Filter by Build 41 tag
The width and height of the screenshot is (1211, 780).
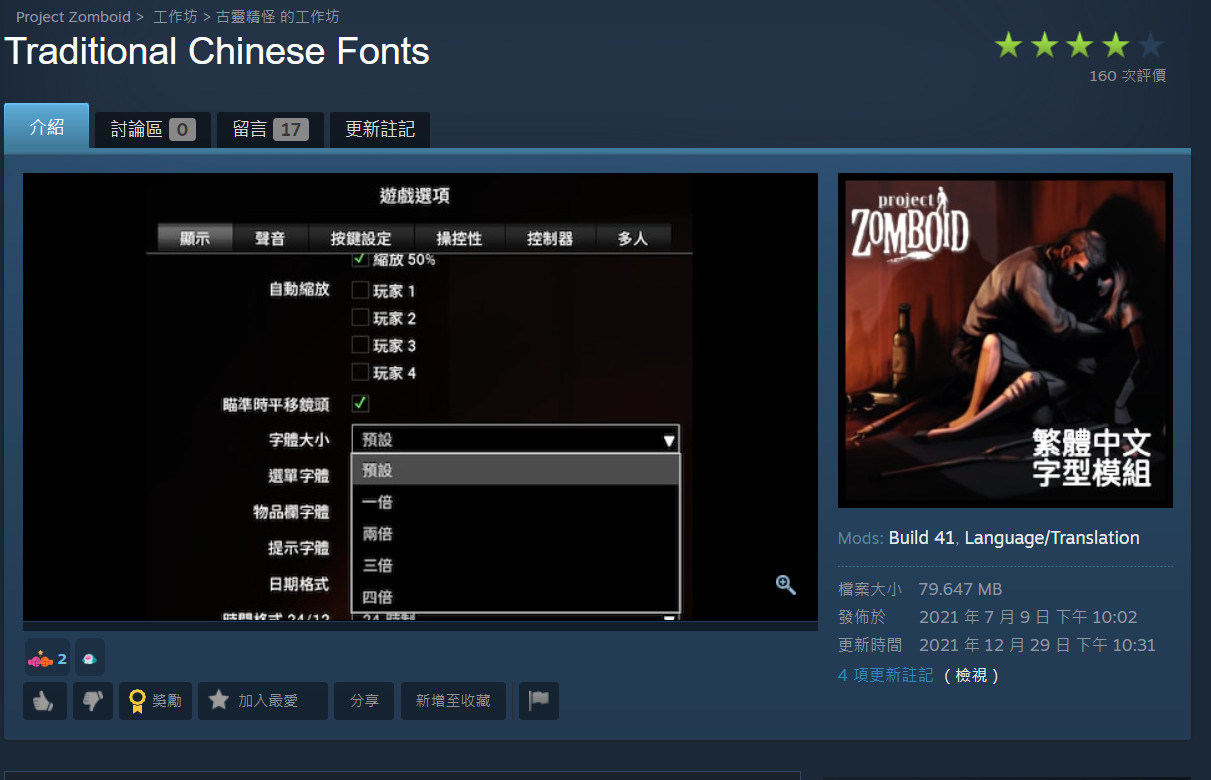tap(921, 538)
